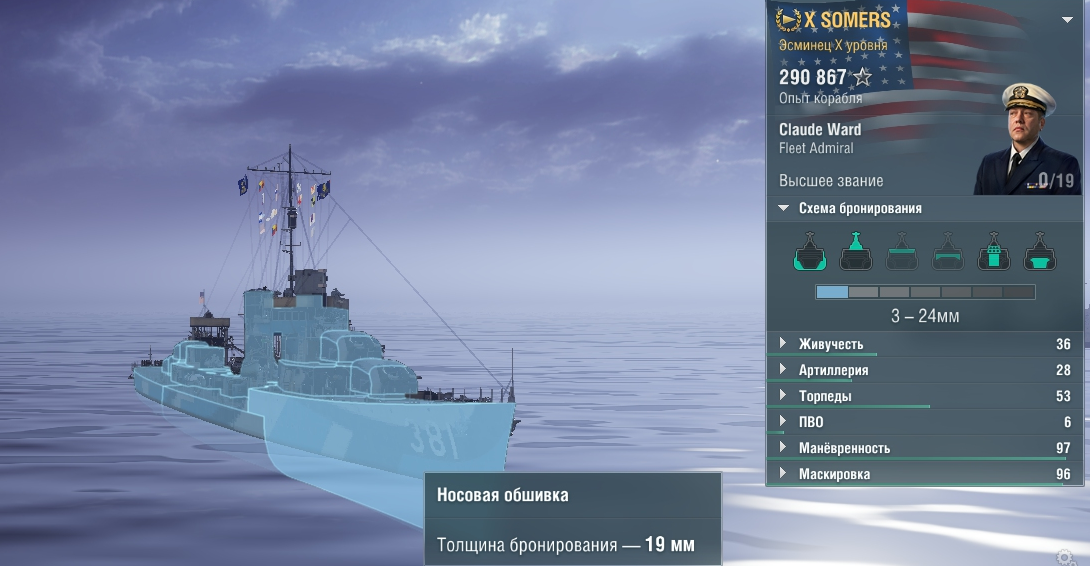Toggle the deck armor layer icon
Screen dimensions: 1090x566
pyautogui.click(x=902, y=251)
